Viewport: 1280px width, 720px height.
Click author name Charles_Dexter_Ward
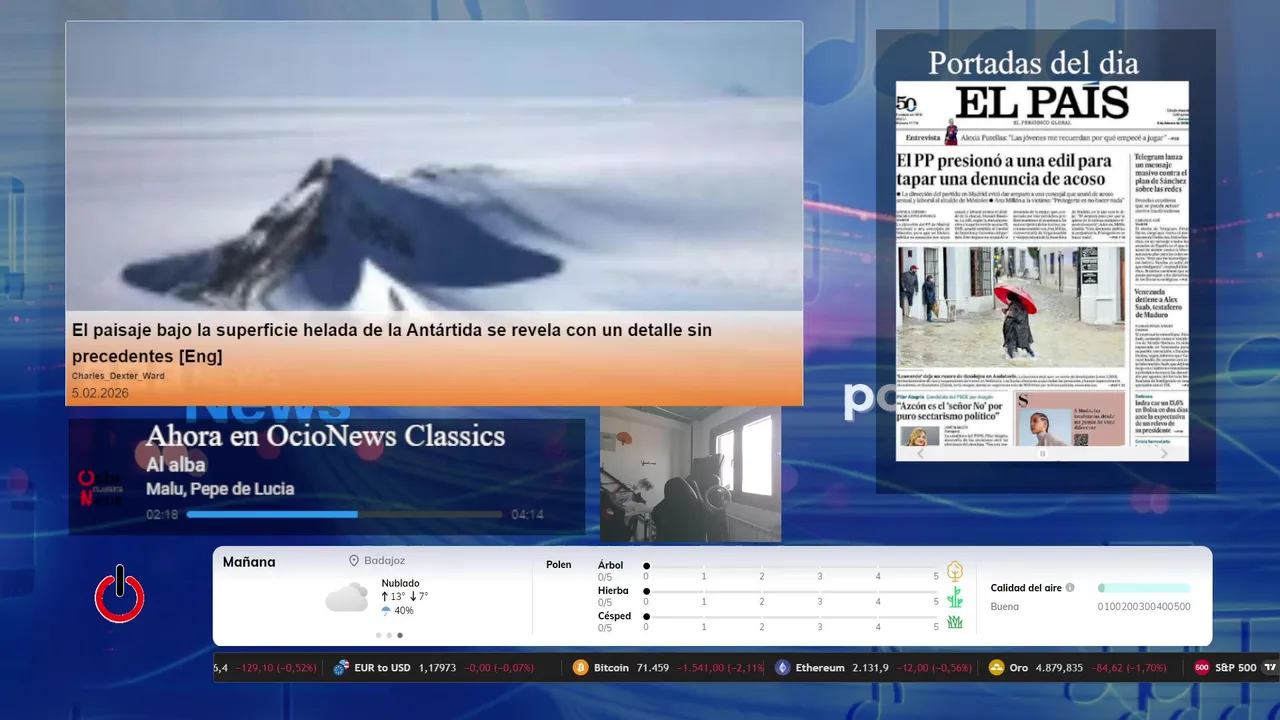(x=118, y=376)
